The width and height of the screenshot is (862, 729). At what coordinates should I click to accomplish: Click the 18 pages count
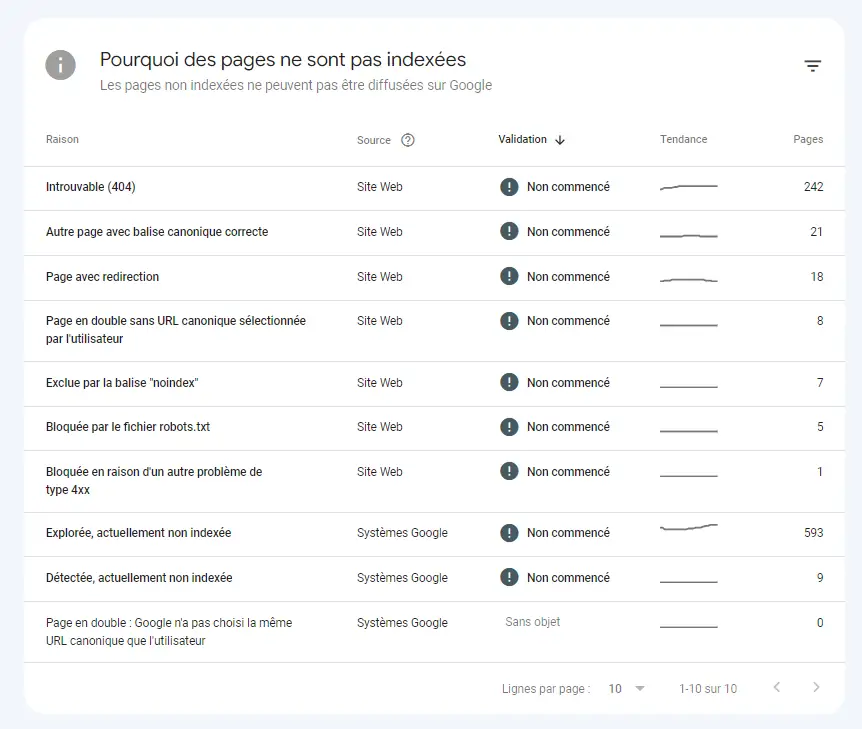[x=817, y=277]
